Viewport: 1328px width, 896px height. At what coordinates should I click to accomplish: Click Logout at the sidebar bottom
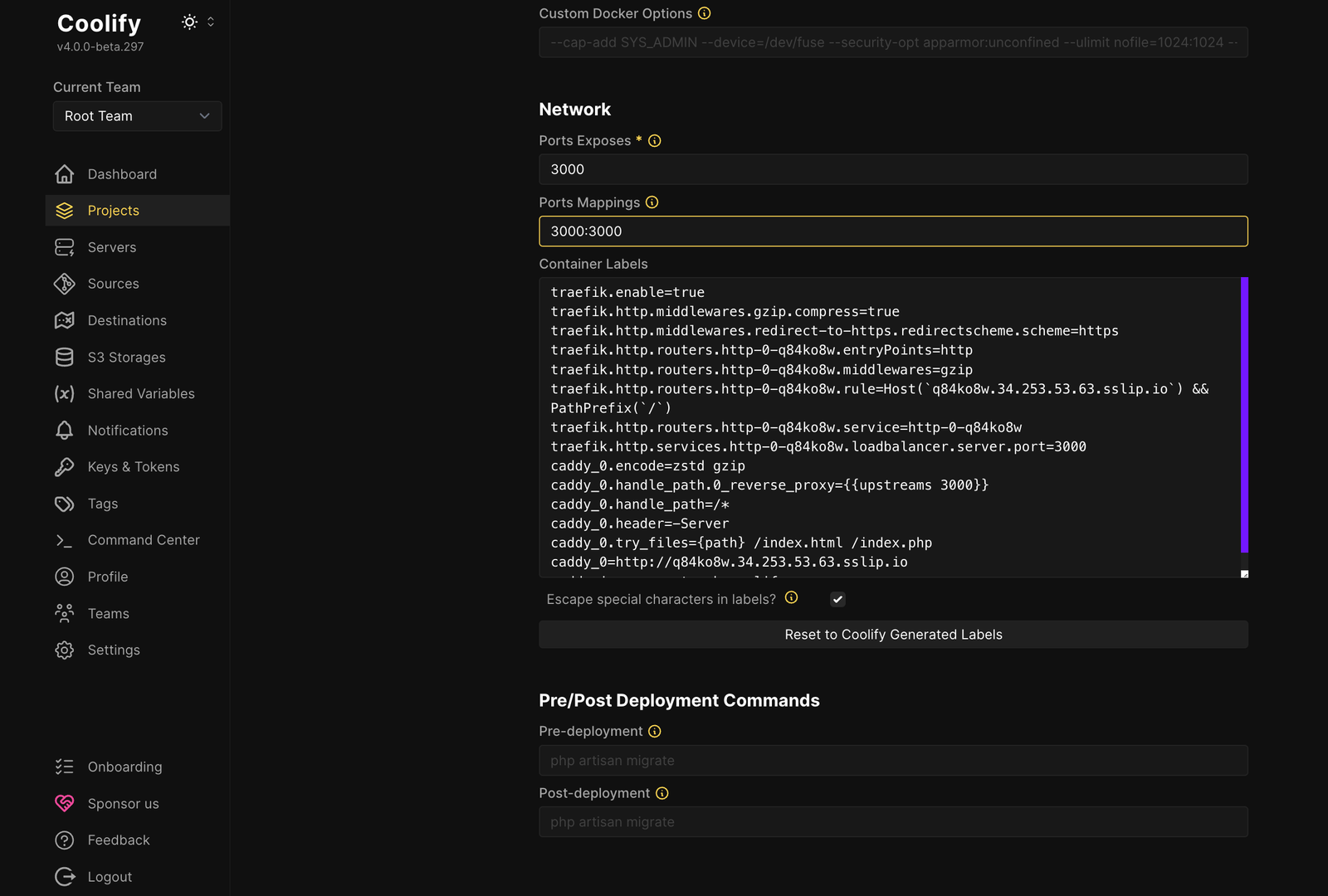tap(109, 876)
